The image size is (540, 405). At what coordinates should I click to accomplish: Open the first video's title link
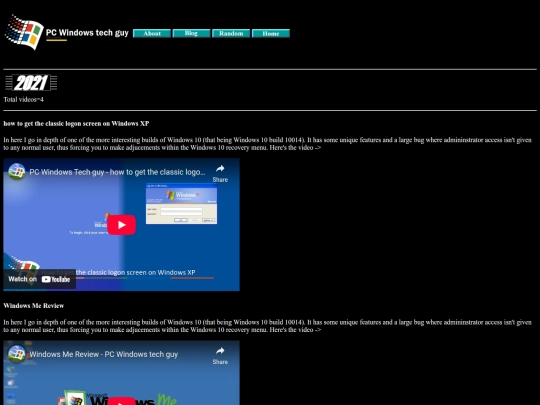point(117,172)
